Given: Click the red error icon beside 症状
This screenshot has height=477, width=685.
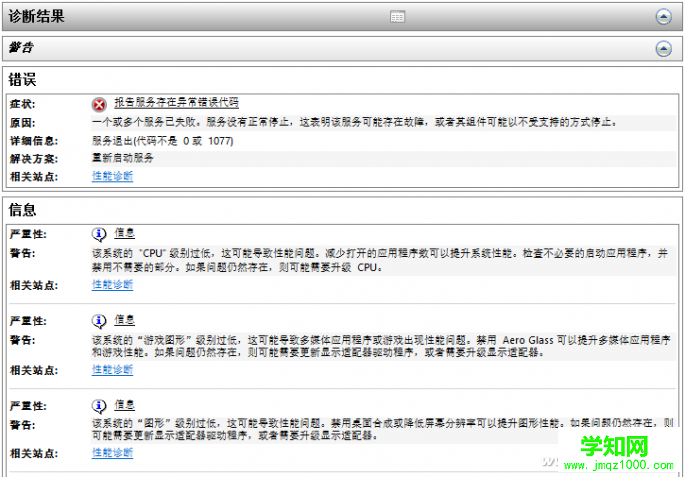Looking at the screenshot, I should [99, 103].
